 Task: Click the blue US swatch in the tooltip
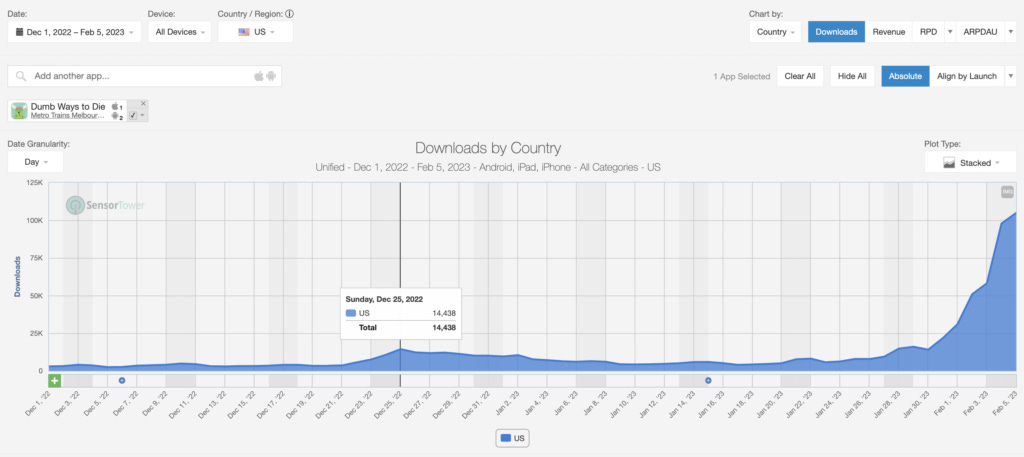point(351,313)
